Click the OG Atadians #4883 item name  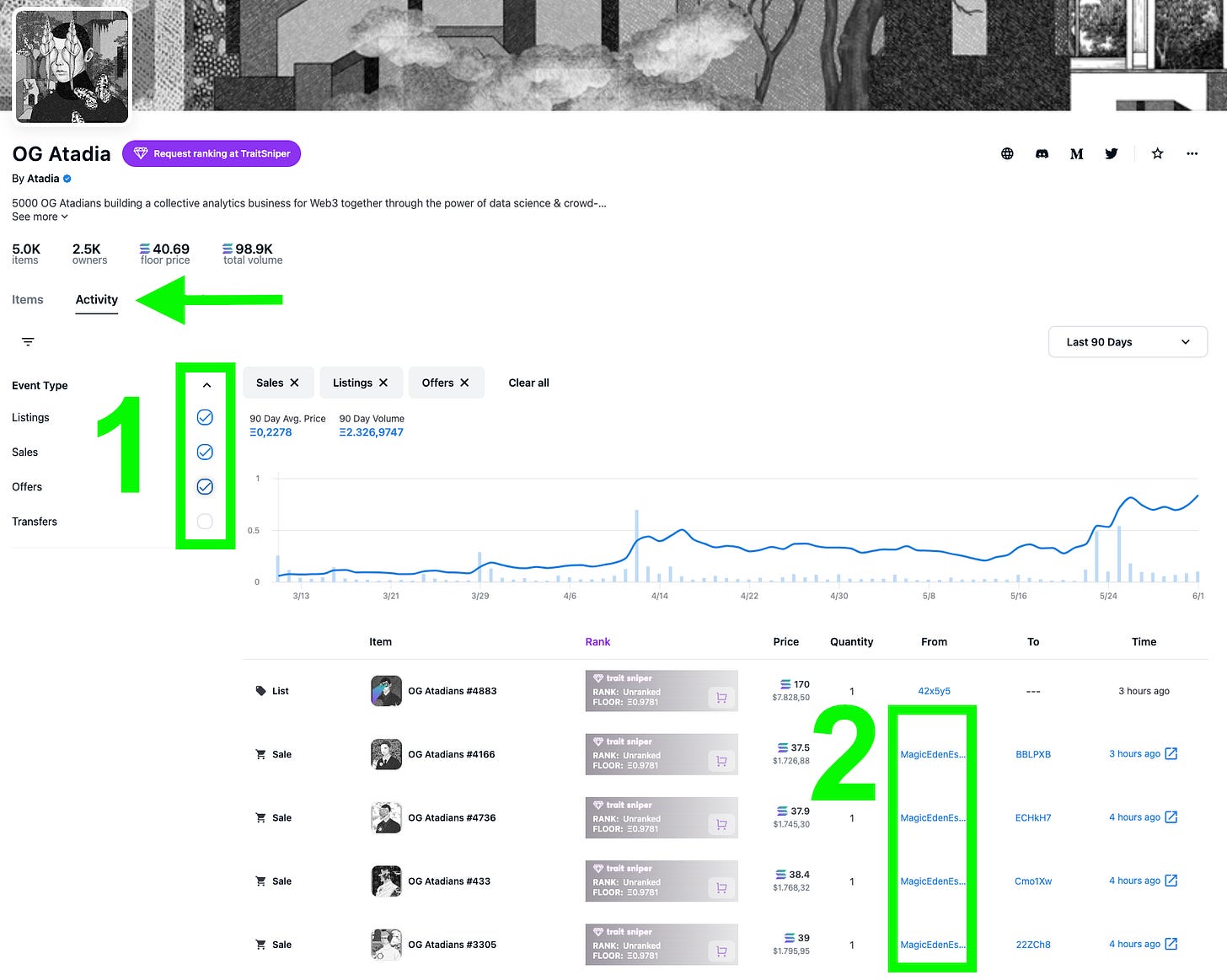click(453, 691)
